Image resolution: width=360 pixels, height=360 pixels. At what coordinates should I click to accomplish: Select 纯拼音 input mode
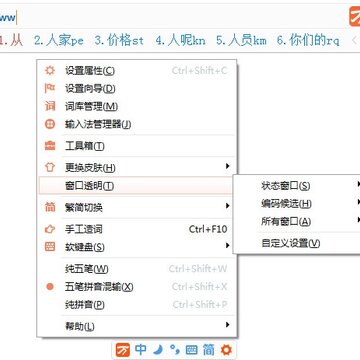(x=137, y=305)
